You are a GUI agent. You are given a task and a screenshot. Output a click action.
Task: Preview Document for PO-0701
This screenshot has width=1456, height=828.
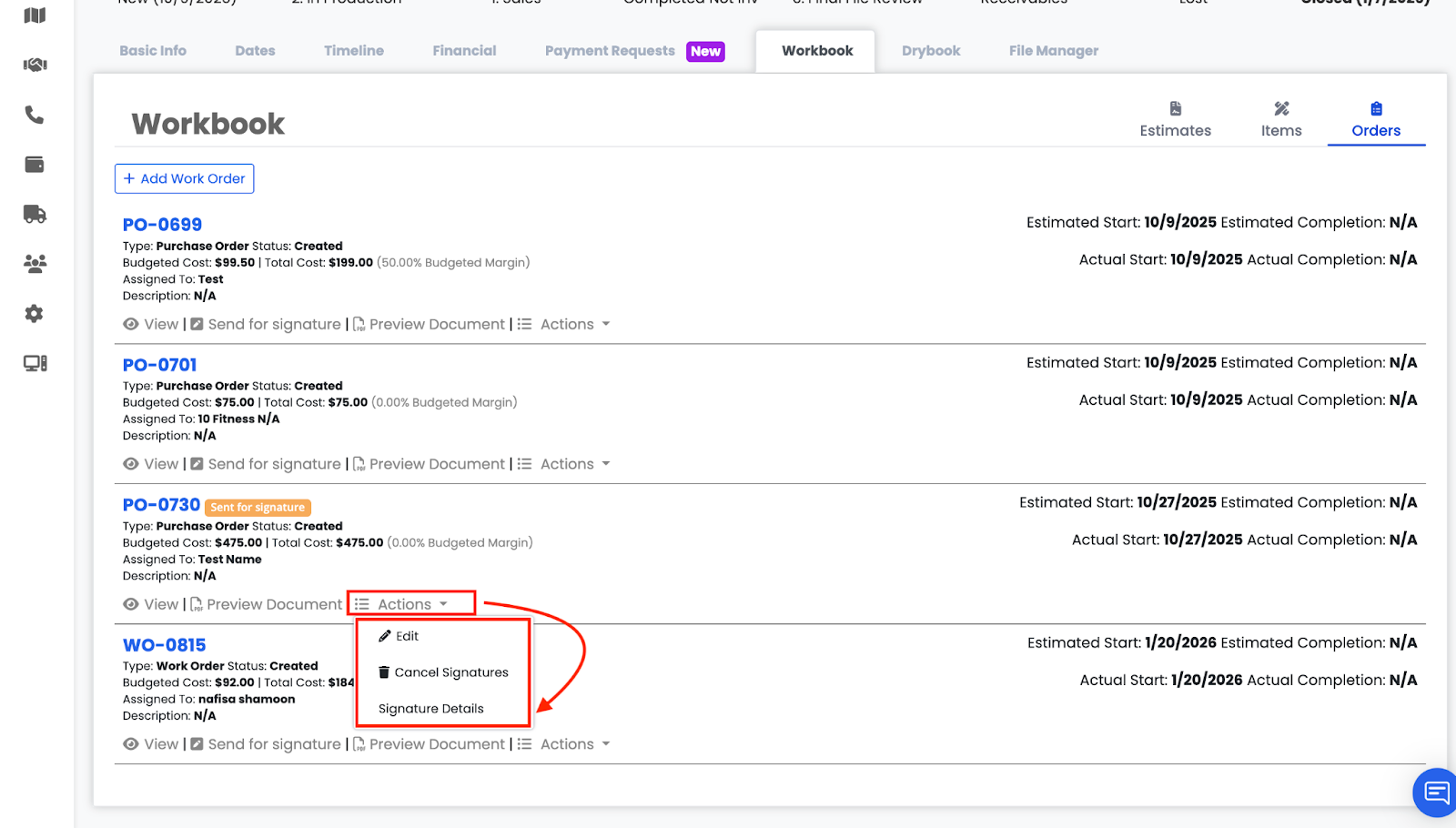[x=436, y=465]
